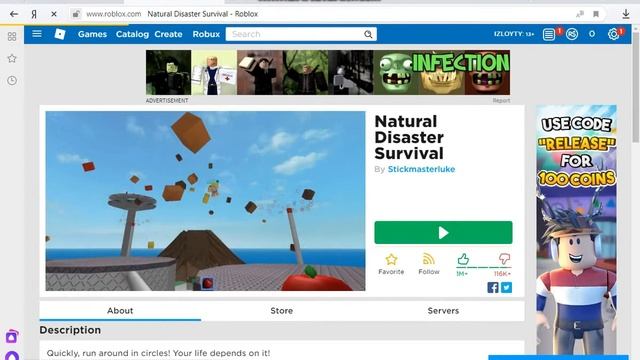Viewport: 640px width, 360px height.
Task: Click the 'Quickly, run around in circles' description
Action: pos(158,353)
